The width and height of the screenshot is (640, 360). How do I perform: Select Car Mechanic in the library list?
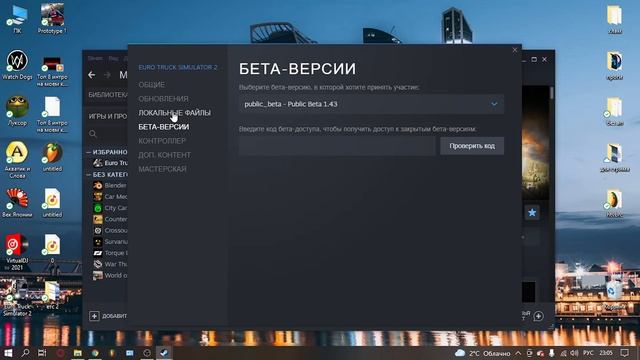tap(110, 197)
